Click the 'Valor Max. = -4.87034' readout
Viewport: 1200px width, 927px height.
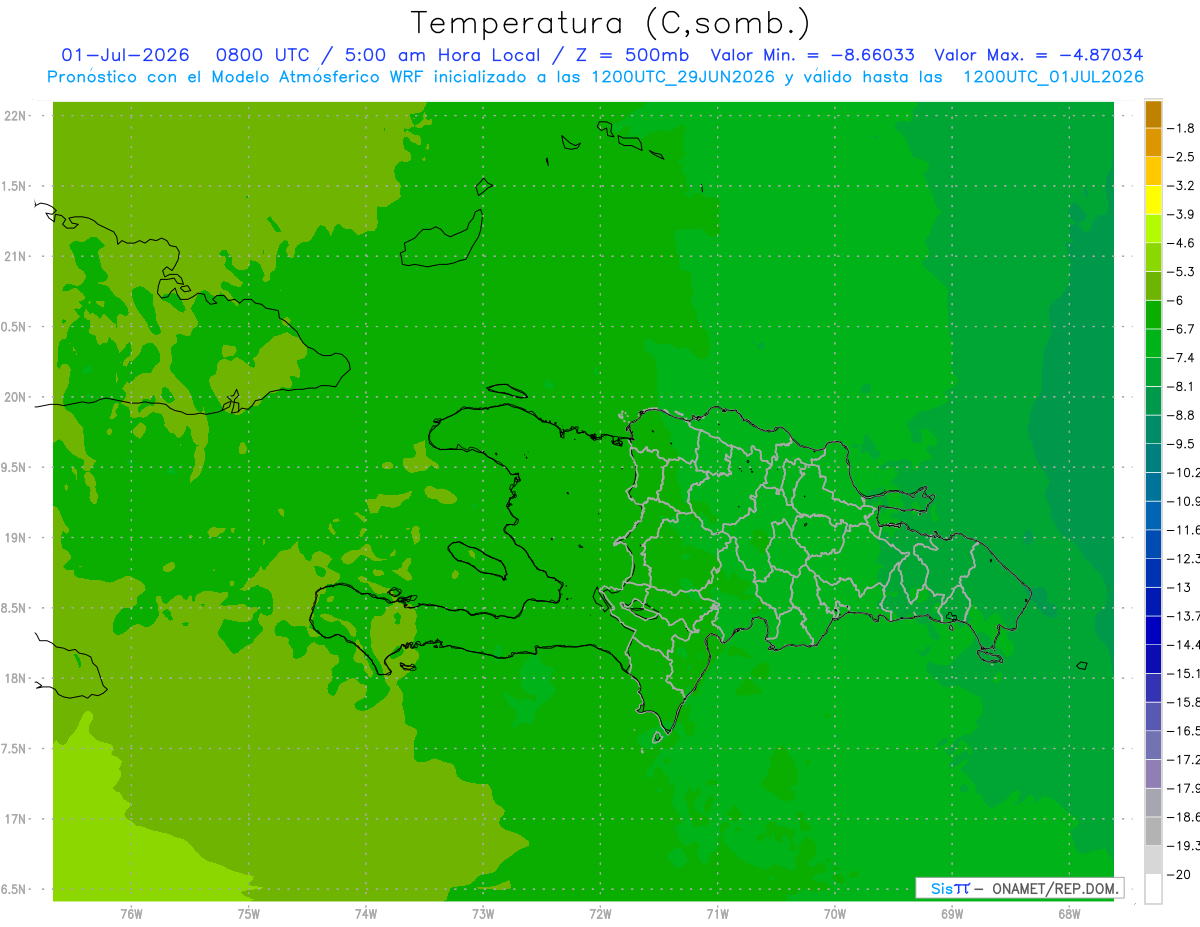(1038, 55)
